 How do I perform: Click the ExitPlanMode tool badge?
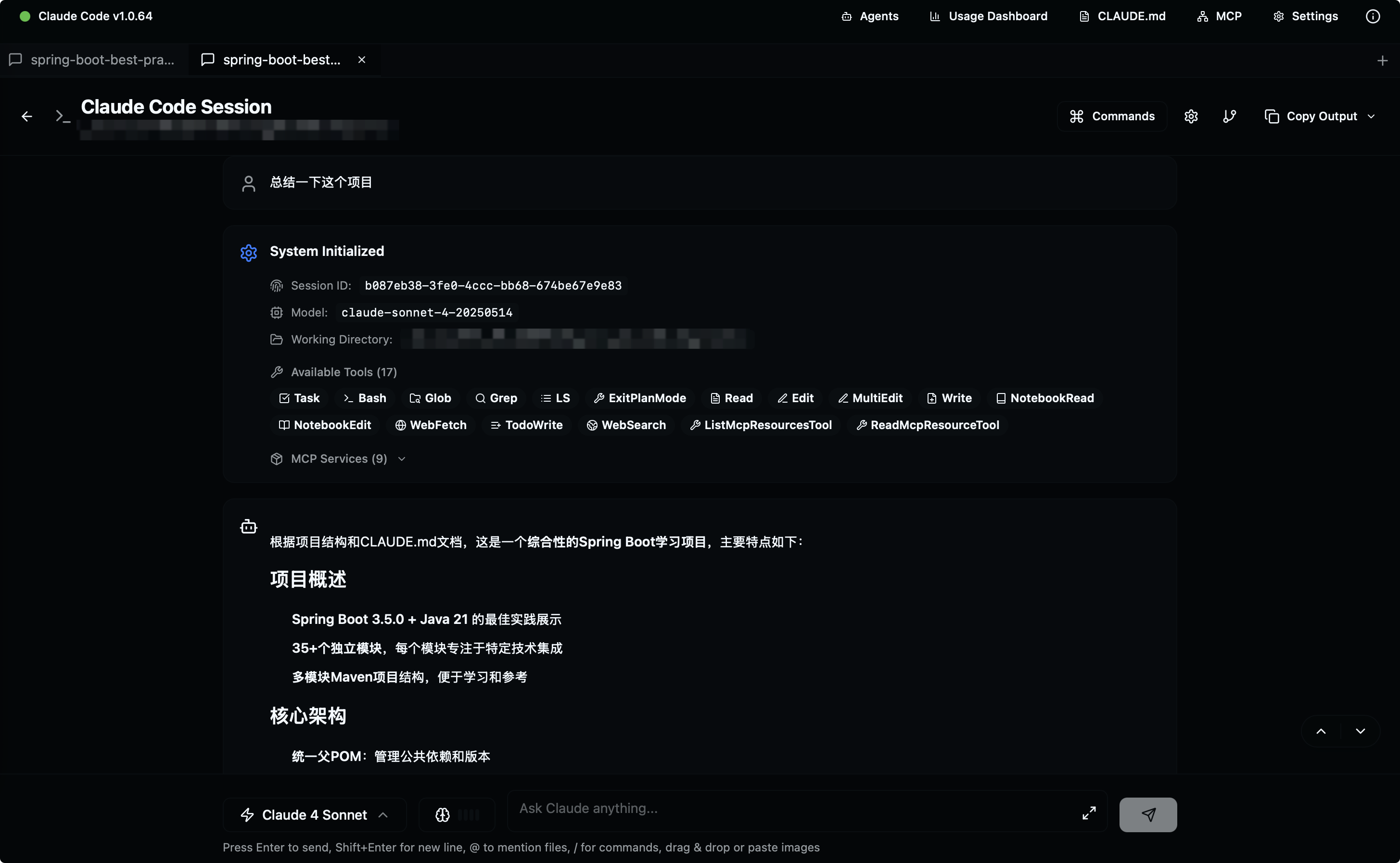pyautogui.click(x=640, y=398)
